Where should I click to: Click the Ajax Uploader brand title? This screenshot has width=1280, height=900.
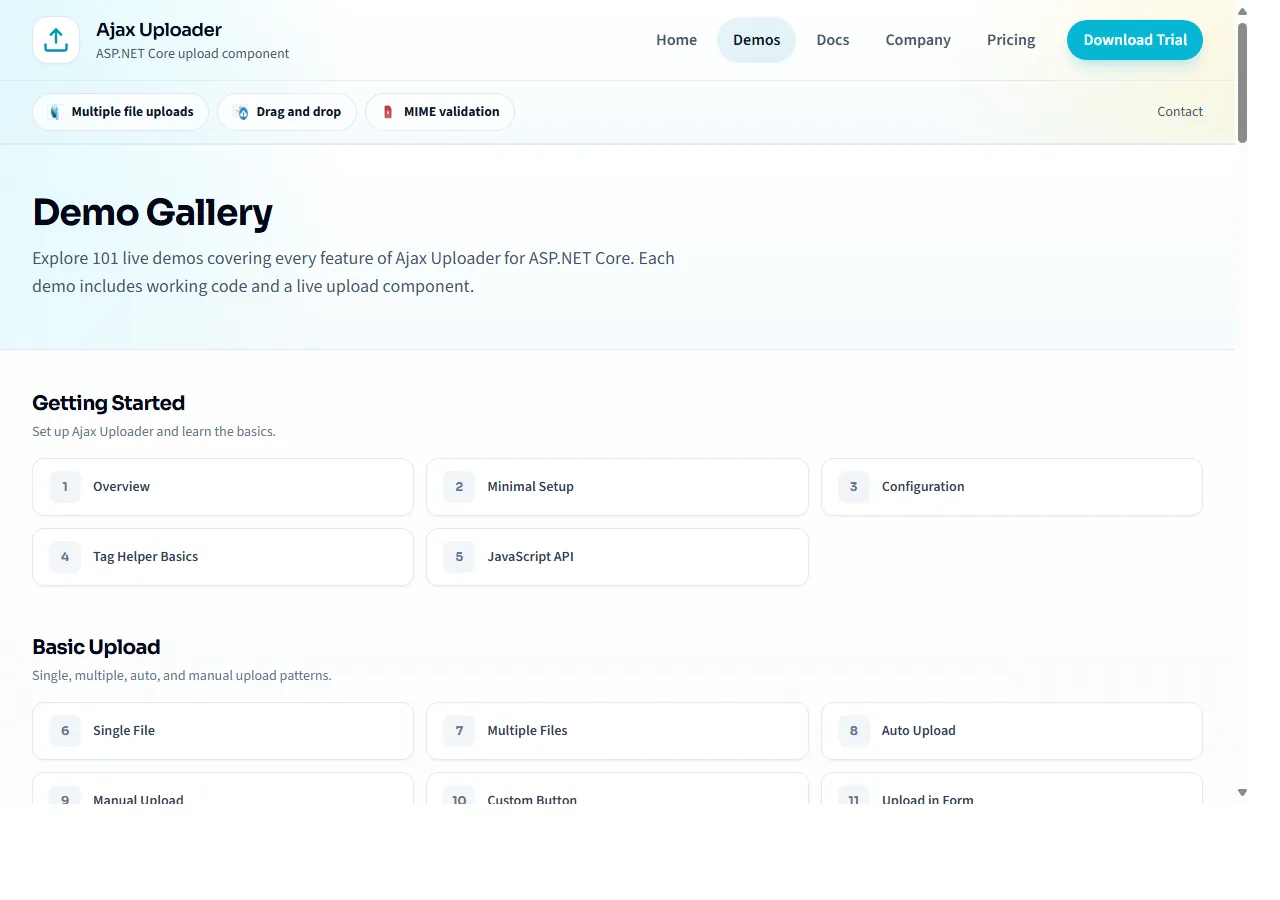pos(159,30)
